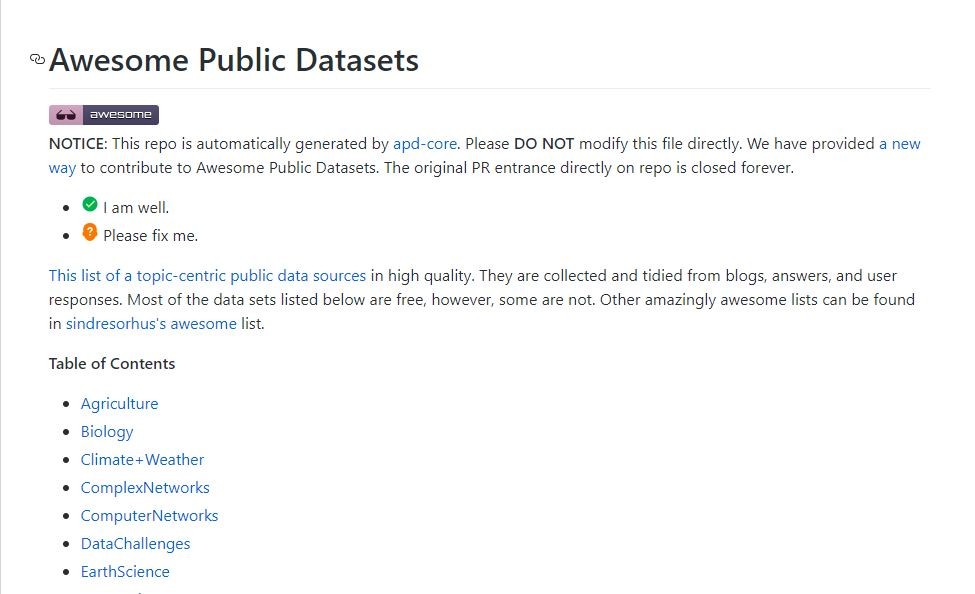
Task: Click the Awesome Public Datasets heading text
Action: point(234,60)
